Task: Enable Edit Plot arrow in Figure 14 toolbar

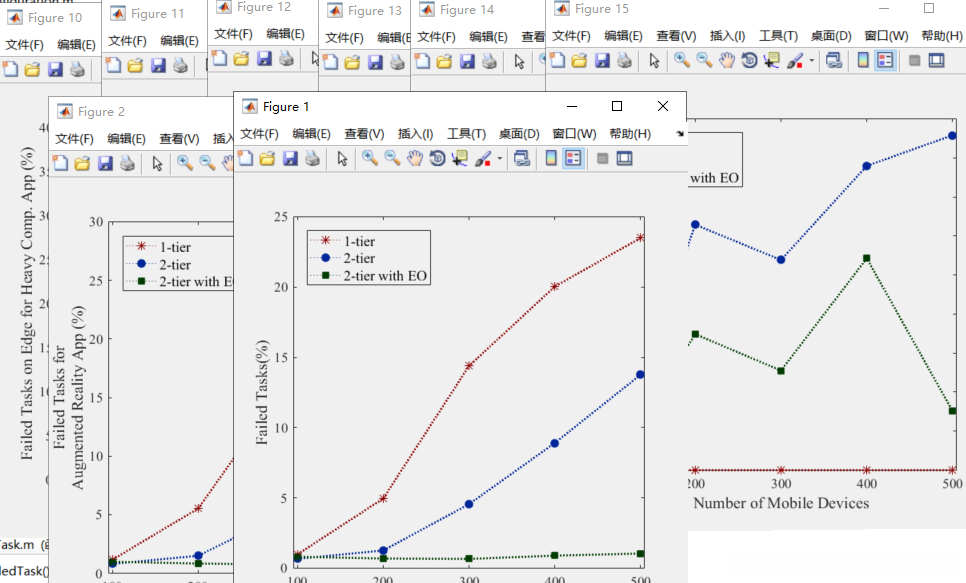Action: coord(519,61)
